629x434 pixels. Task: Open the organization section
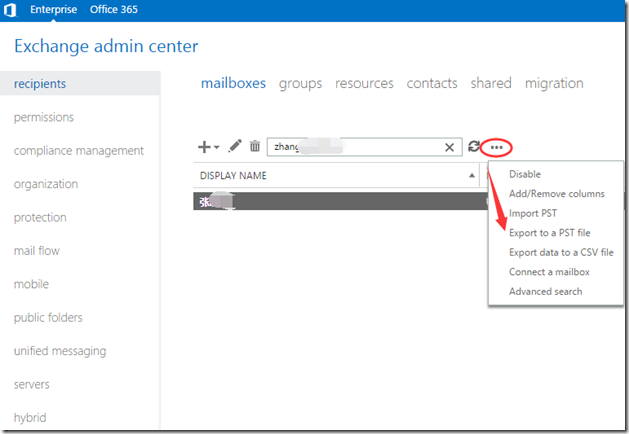tap(46, 184)
